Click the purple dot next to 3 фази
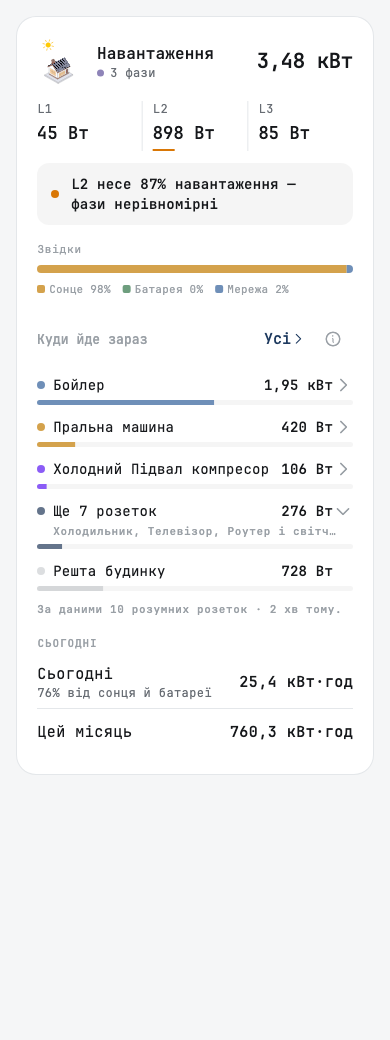390x1040 pixels. [x=100, y=73]
